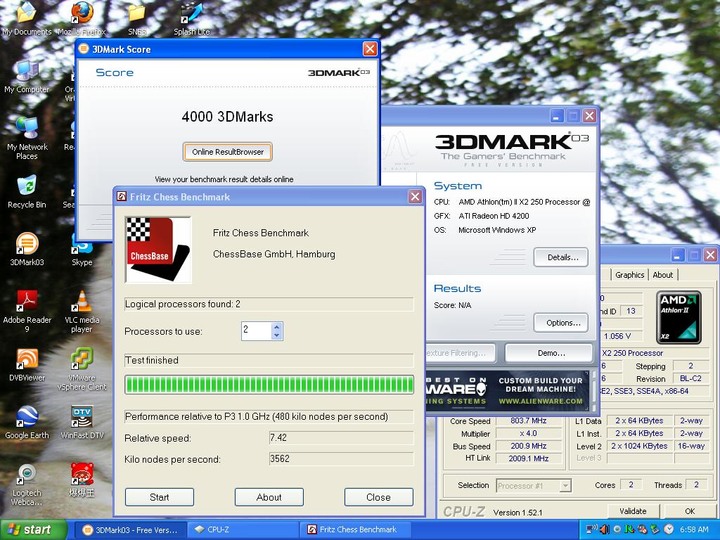Close the 3DMark Score window

pos(370,49)
